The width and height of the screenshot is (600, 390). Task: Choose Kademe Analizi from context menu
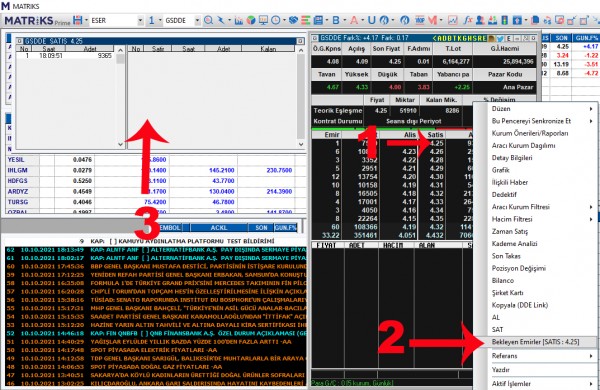click(x=514, y=243)
